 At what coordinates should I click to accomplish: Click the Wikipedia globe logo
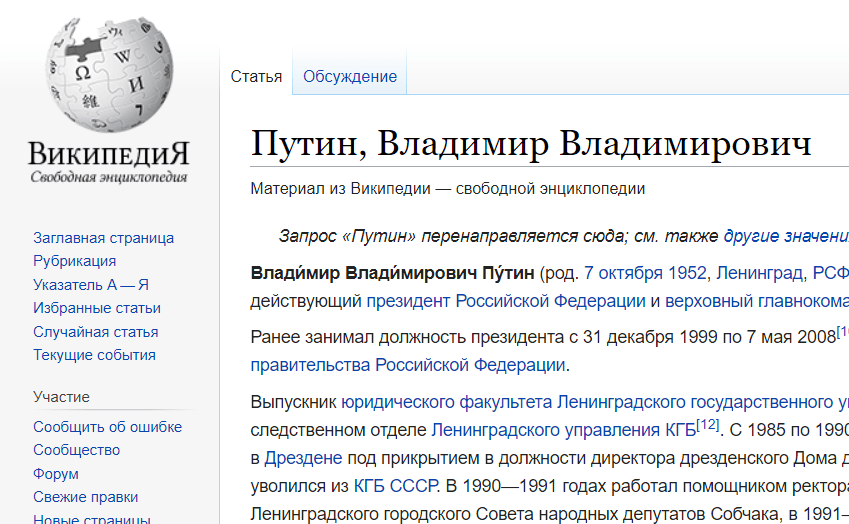[110, 75]
